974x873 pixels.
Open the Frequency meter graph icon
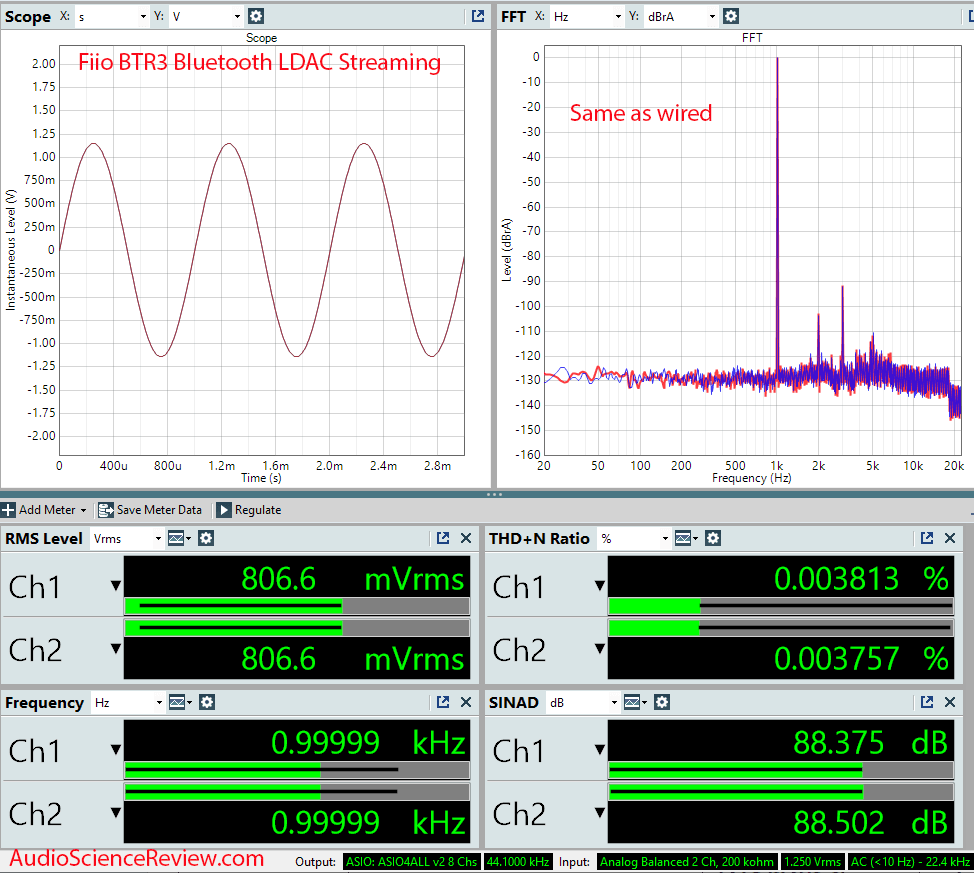point(177,702)
